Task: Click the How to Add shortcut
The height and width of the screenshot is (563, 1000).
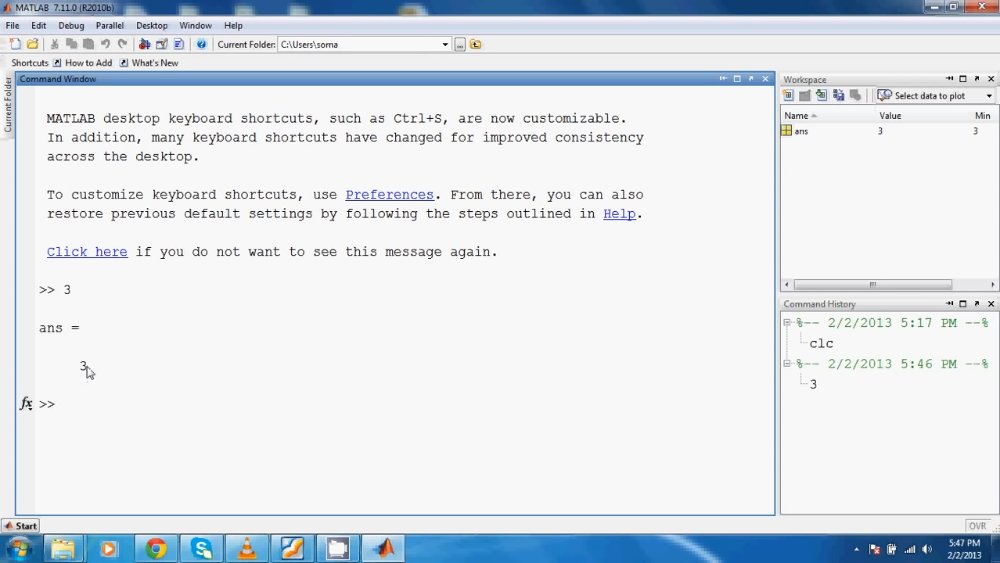Action: pyautogui.click(x=83, y=62)
